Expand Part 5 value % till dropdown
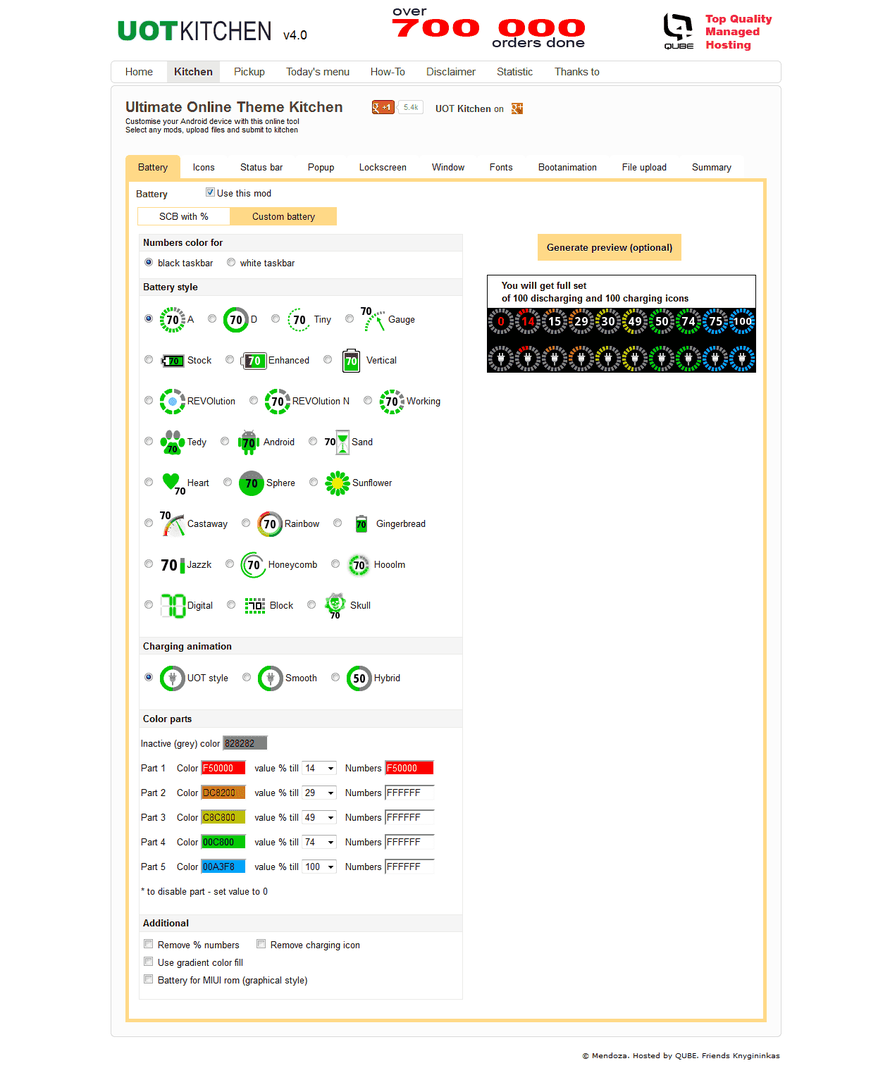The image size is (890, 1080). point(319,867)
